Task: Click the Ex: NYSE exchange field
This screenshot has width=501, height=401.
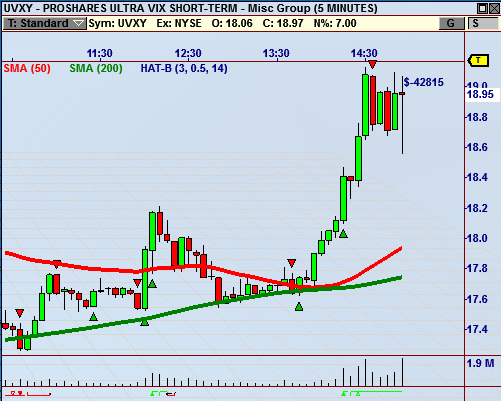Action: 179,23
